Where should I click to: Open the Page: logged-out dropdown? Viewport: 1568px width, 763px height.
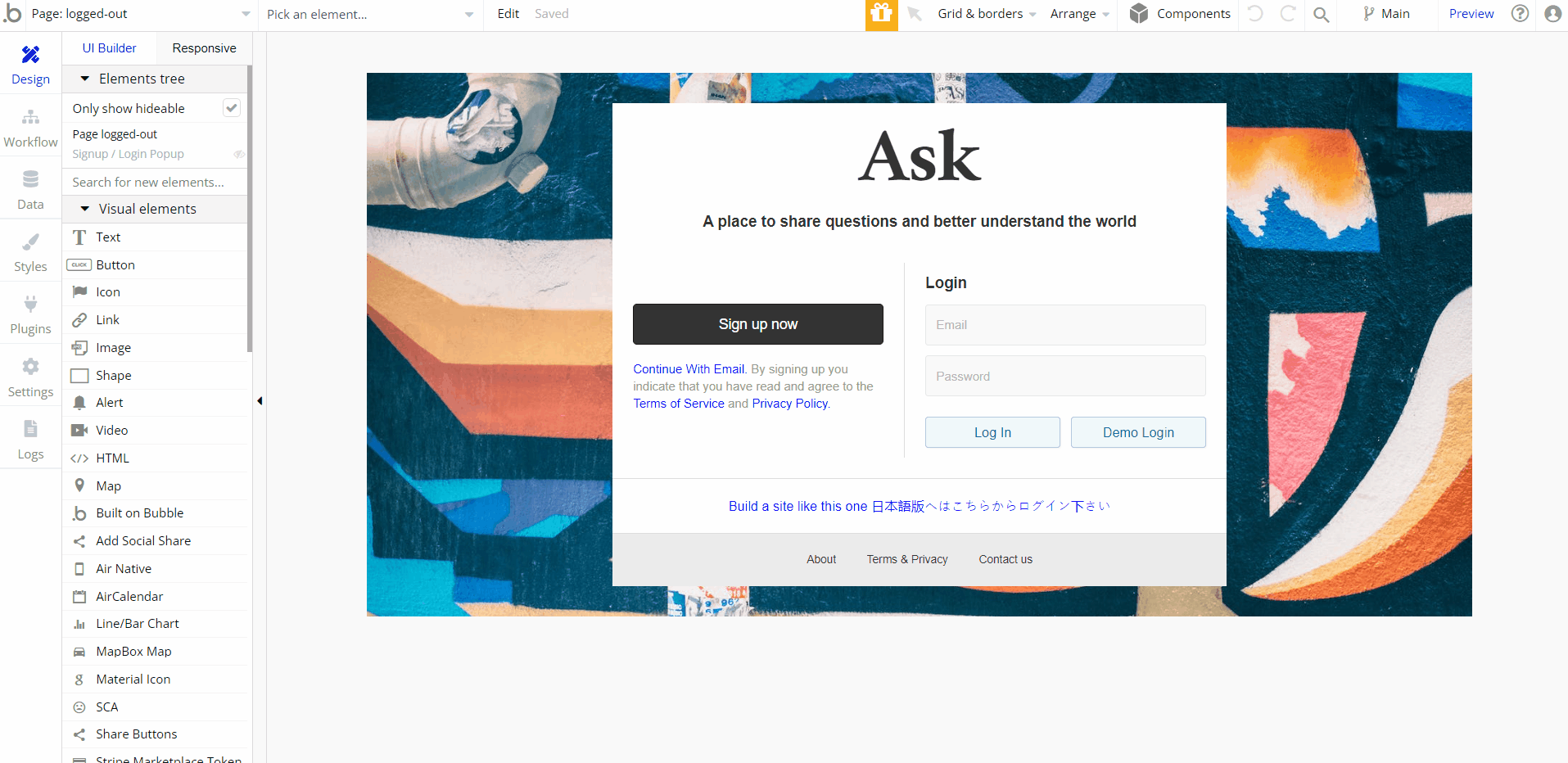[141, 14]
